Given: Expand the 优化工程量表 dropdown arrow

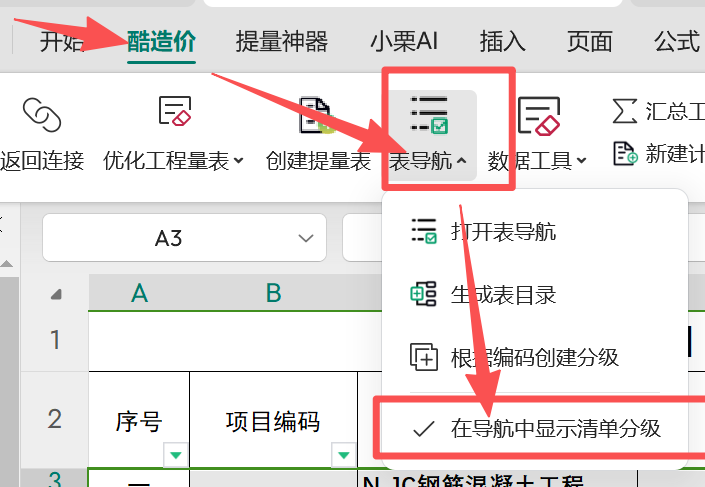Looking at the screenshot, I should click(239, 161).
